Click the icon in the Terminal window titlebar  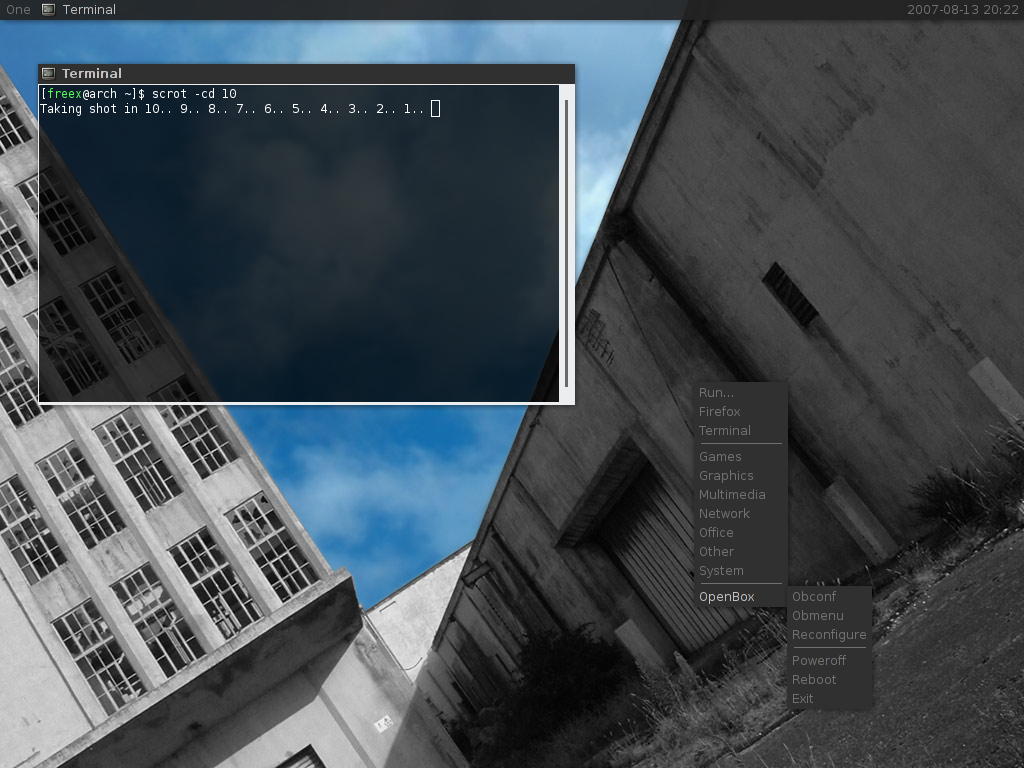[x=48, y=73]
